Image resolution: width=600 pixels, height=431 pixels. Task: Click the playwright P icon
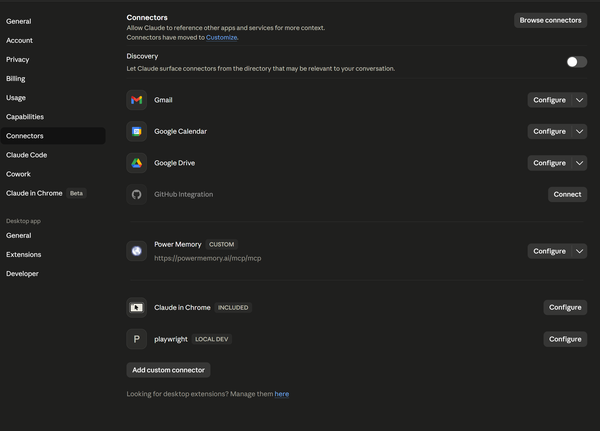coord(137,339)
